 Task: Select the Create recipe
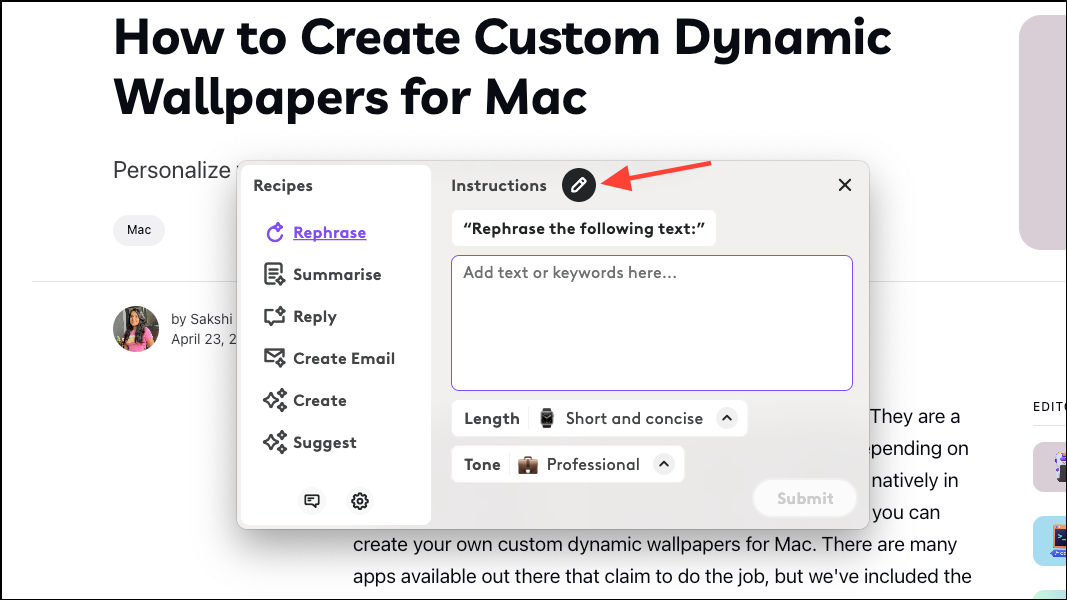click(320, 401)
